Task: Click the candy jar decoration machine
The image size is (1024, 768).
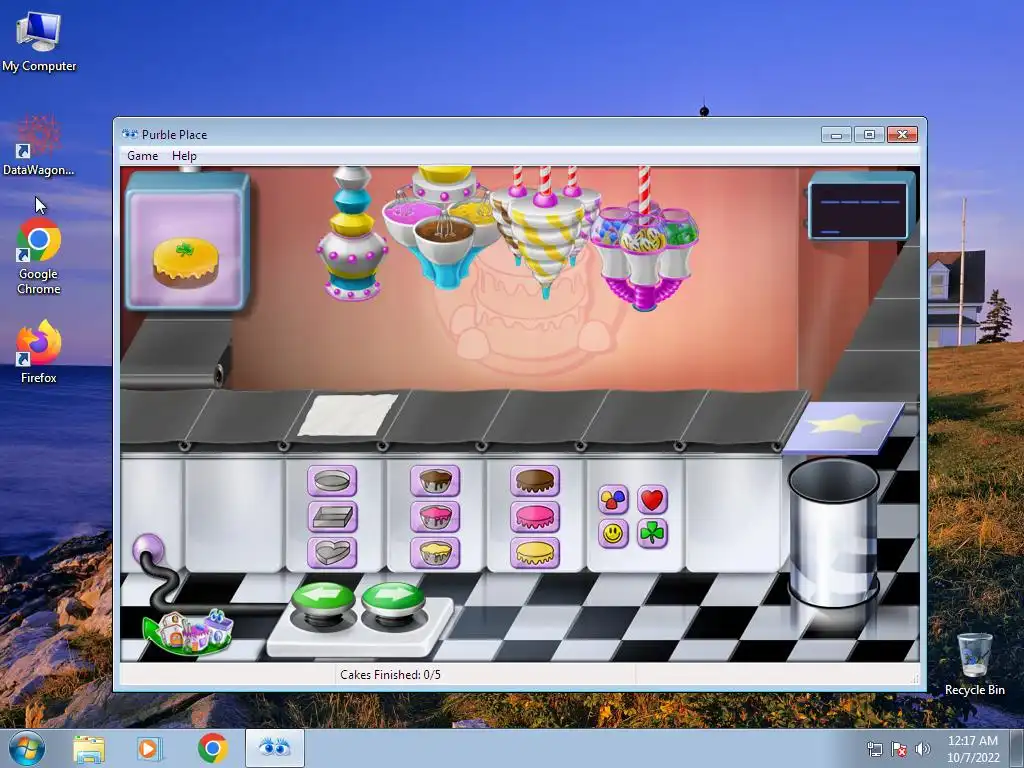Action: 645,242
